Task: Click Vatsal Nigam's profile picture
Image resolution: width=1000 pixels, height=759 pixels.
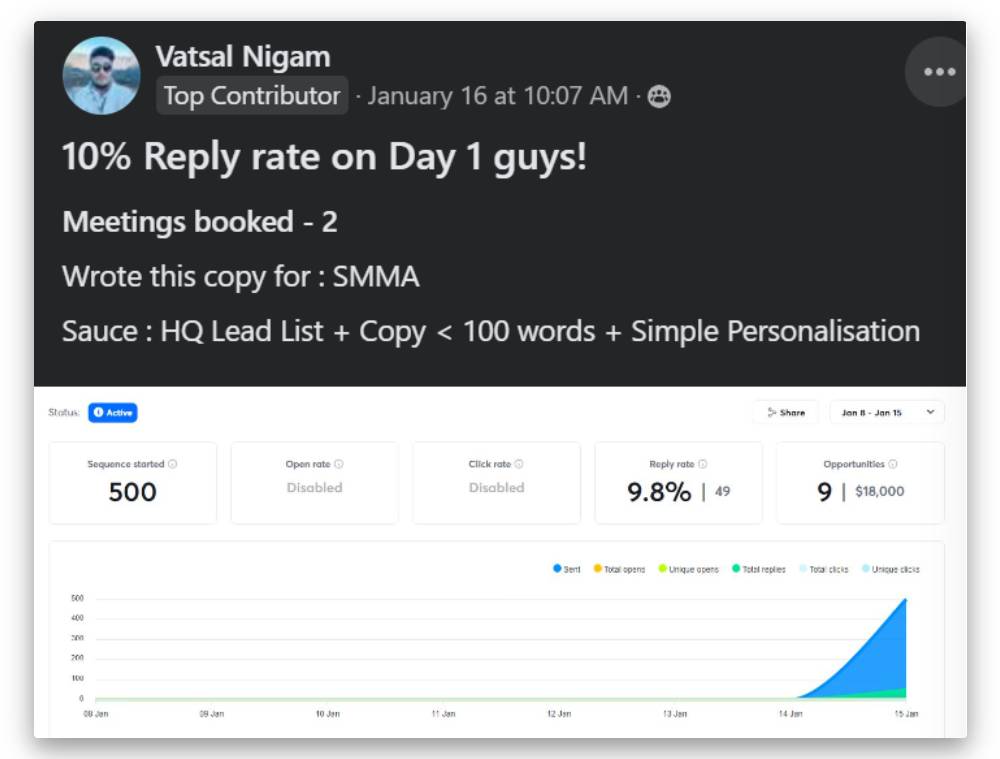Action: pyautogui.click(x=101, y=76)
